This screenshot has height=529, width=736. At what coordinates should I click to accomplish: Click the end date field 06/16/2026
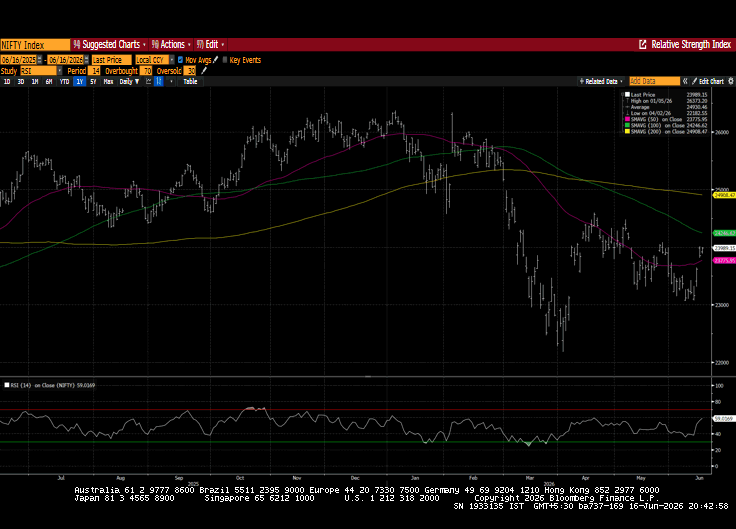(66, 60)
